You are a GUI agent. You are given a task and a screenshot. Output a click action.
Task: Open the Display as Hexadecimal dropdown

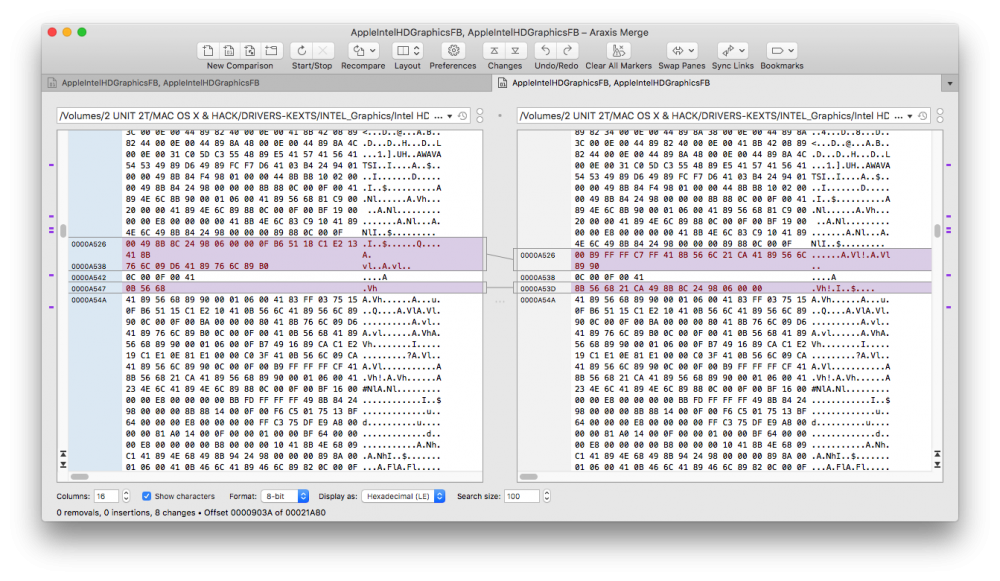(x=403, y=496)
